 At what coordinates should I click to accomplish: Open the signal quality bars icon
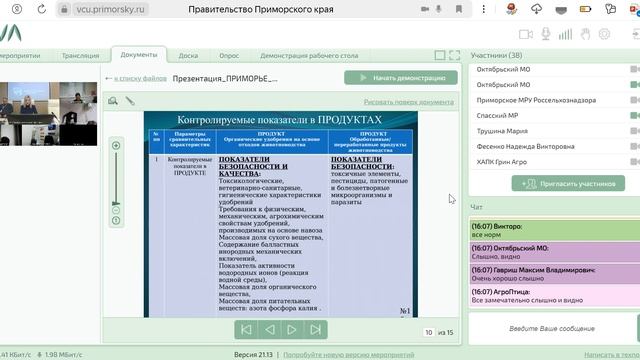[565, 34]
